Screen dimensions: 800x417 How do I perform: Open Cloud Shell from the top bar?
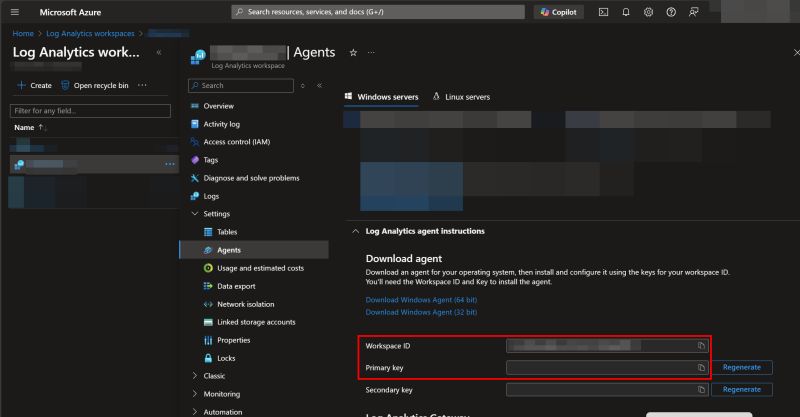click(603, 12)
